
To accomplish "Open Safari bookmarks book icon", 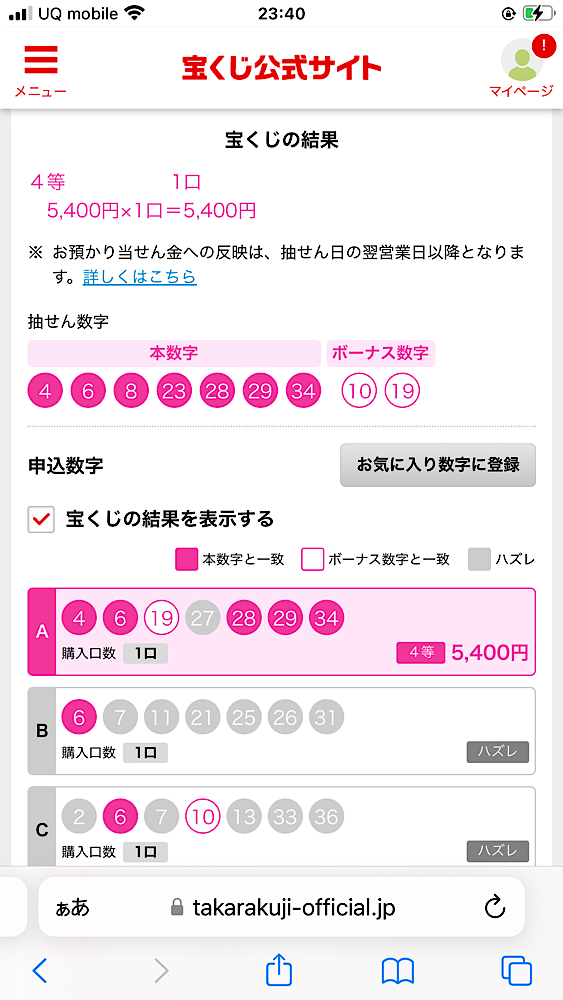I will coord(398,971).
